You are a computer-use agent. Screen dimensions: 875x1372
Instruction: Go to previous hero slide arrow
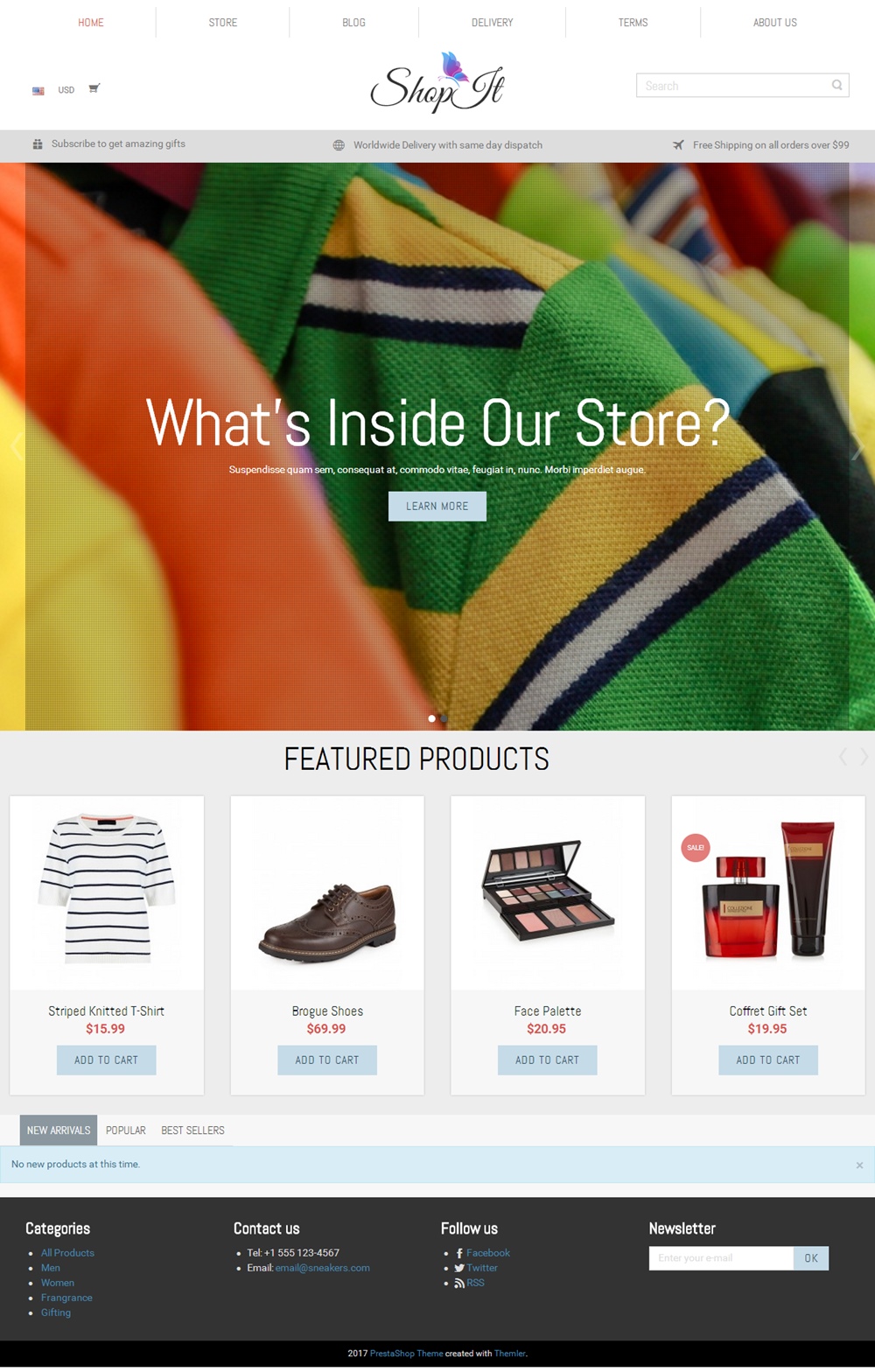click(x=16, y=447)
